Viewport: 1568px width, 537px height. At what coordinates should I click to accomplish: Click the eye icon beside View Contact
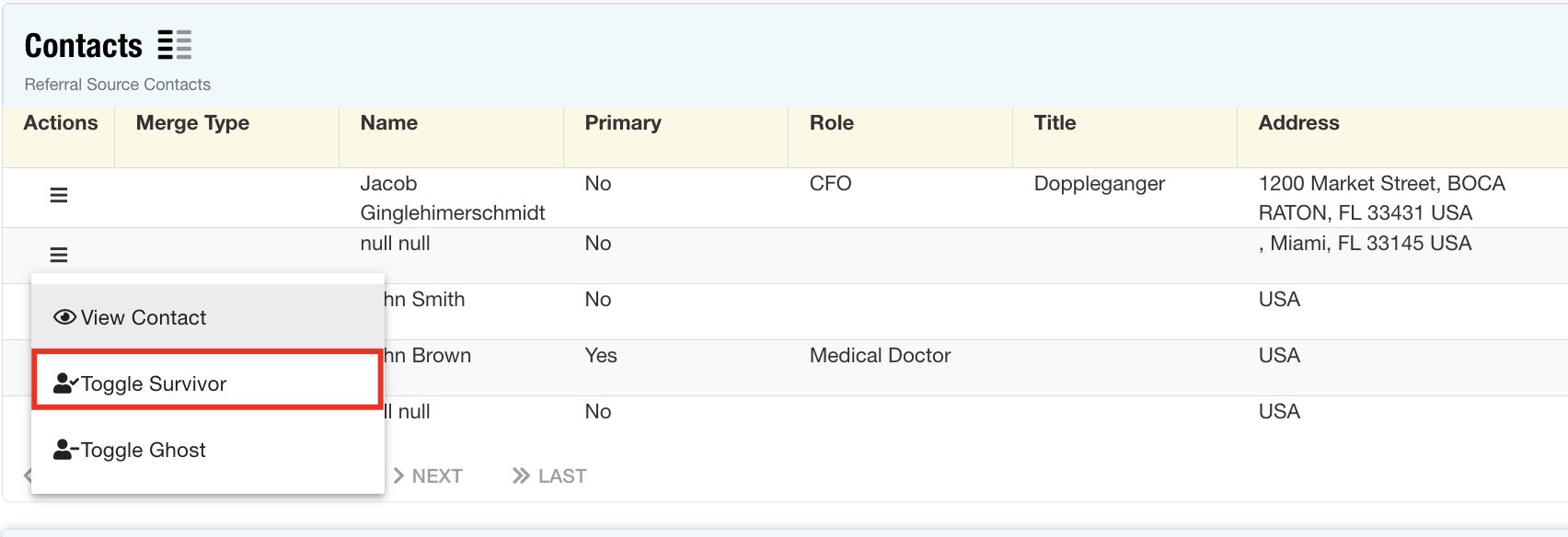point(64,317)
